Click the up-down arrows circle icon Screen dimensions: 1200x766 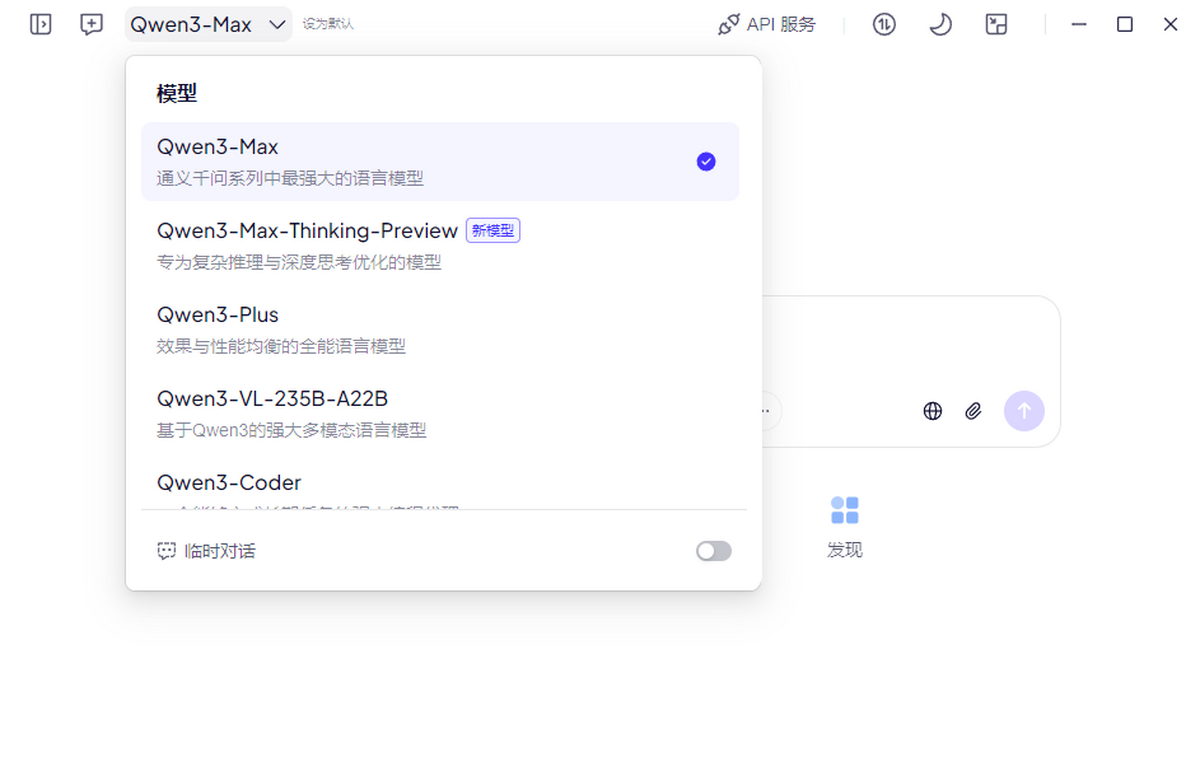pos(884,25)
